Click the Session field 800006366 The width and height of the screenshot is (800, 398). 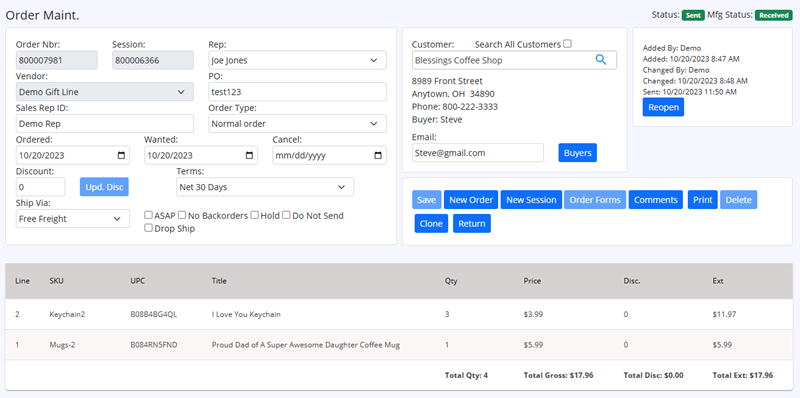(x=153, y=60)
